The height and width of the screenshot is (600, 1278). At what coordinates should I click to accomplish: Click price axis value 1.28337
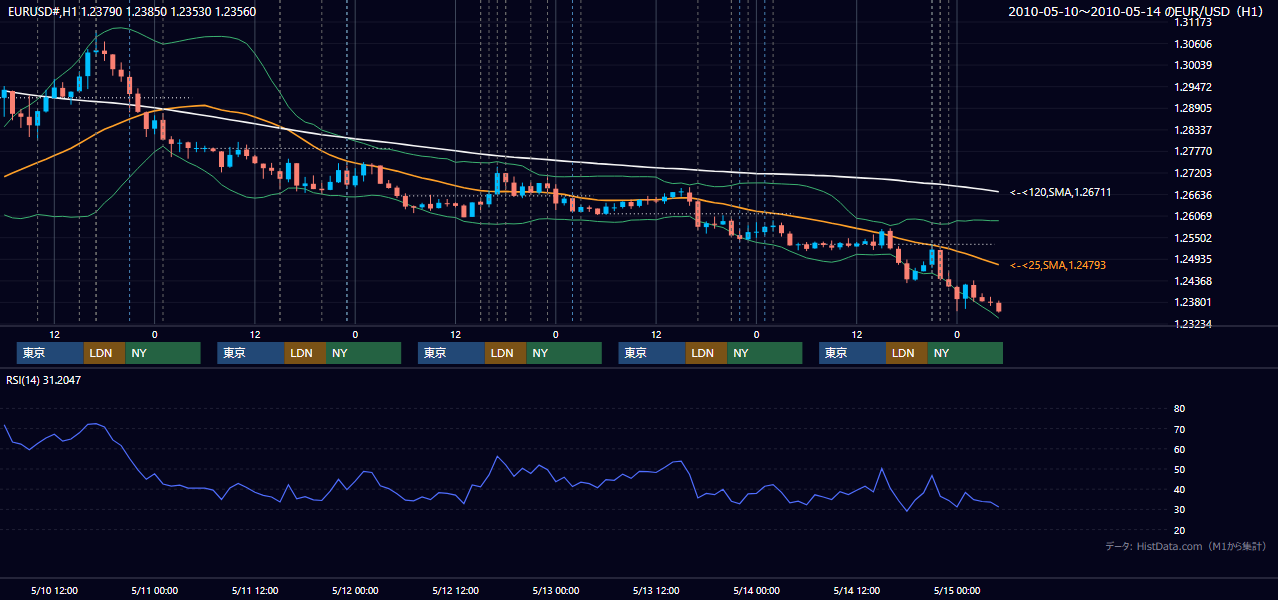1194,130
